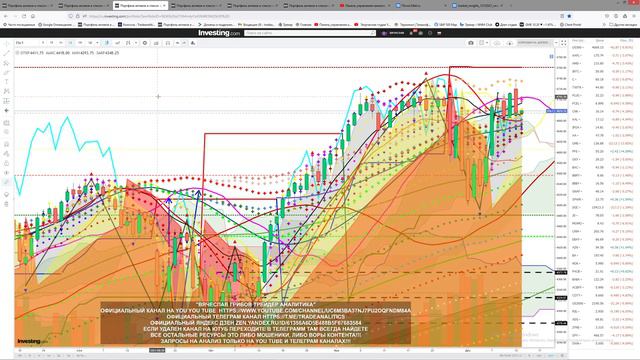This screenshot has width=640, height=360.
Task: Expand the indicators dropdown arrow
Action: point(136,42)
